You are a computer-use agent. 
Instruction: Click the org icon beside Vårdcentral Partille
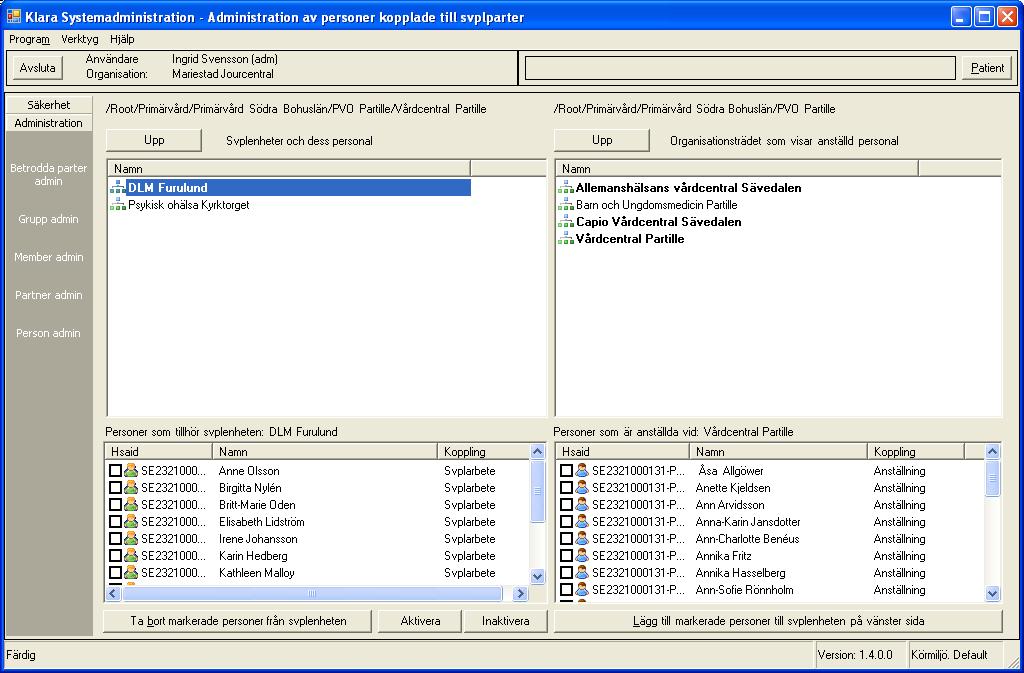[x=566, y=239]
